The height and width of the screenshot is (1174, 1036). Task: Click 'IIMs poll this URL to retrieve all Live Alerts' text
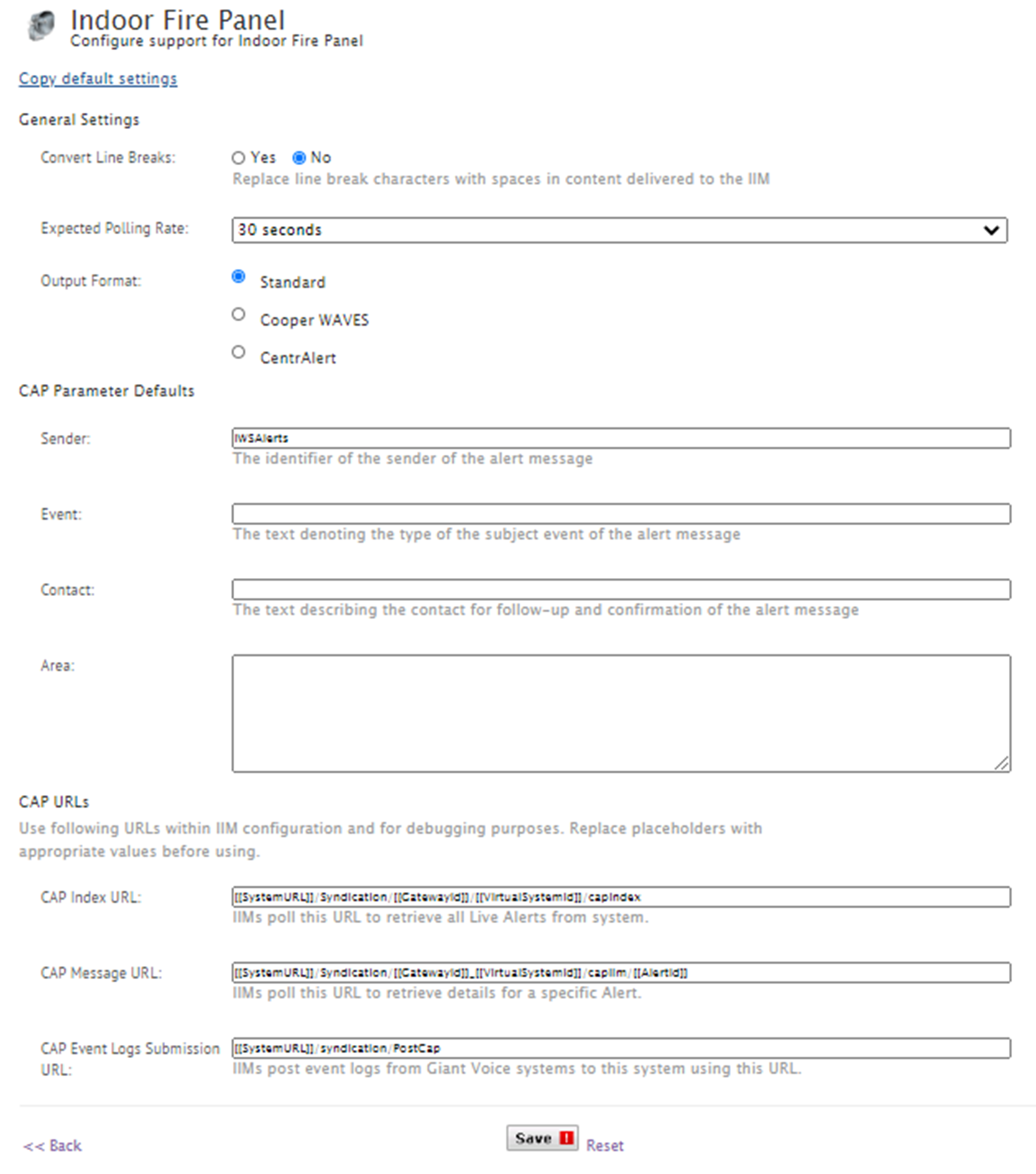click(440, 918)
